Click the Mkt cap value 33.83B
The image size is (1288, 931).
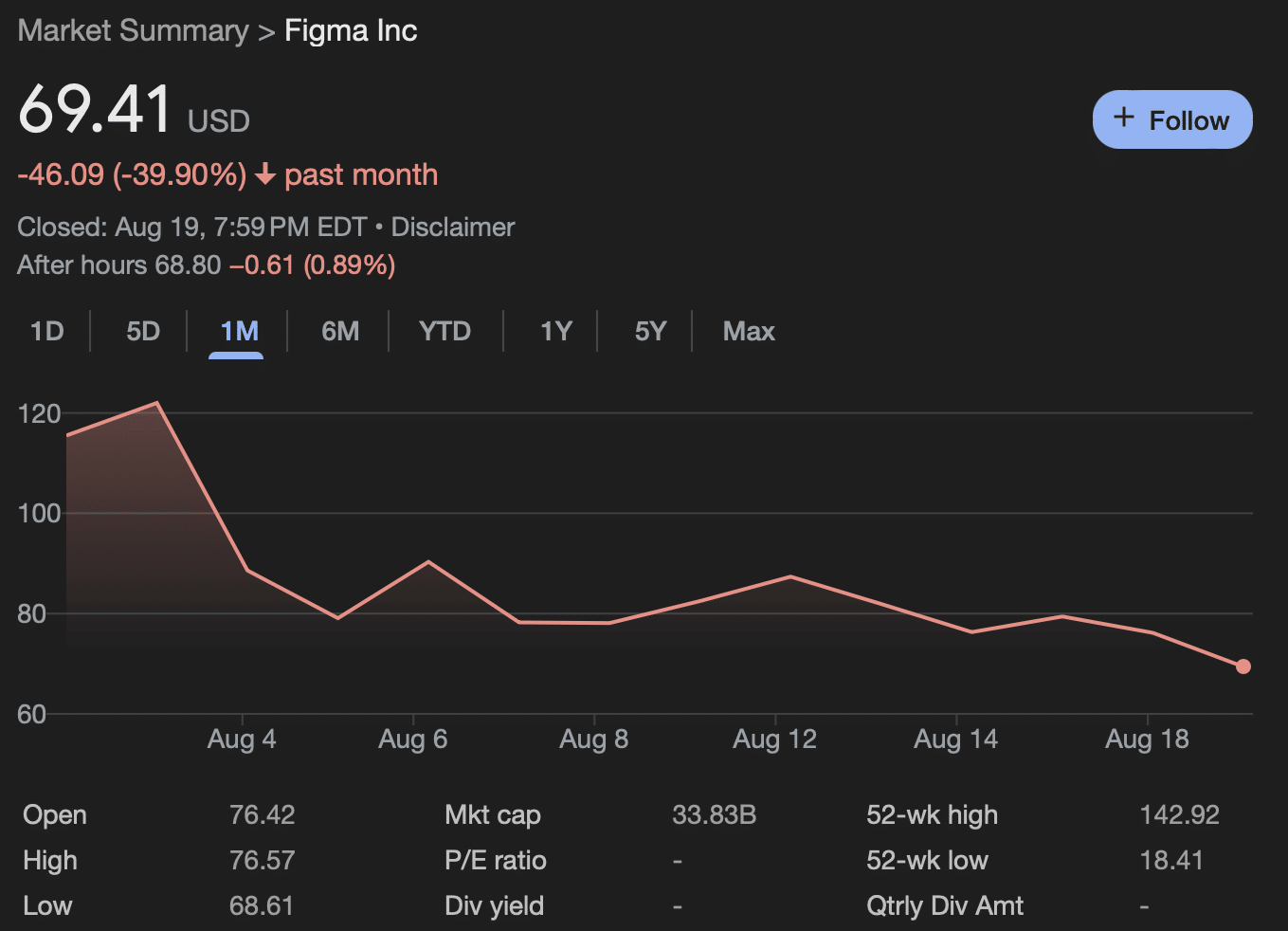[x=715, y=814]
